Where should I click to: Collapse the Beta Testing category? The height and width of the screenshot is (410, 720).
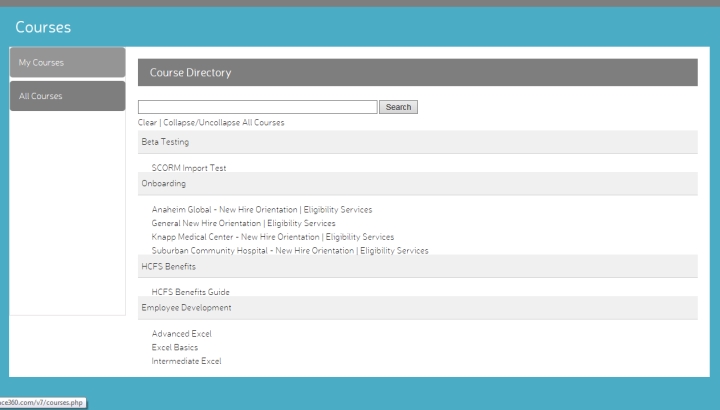166,142
